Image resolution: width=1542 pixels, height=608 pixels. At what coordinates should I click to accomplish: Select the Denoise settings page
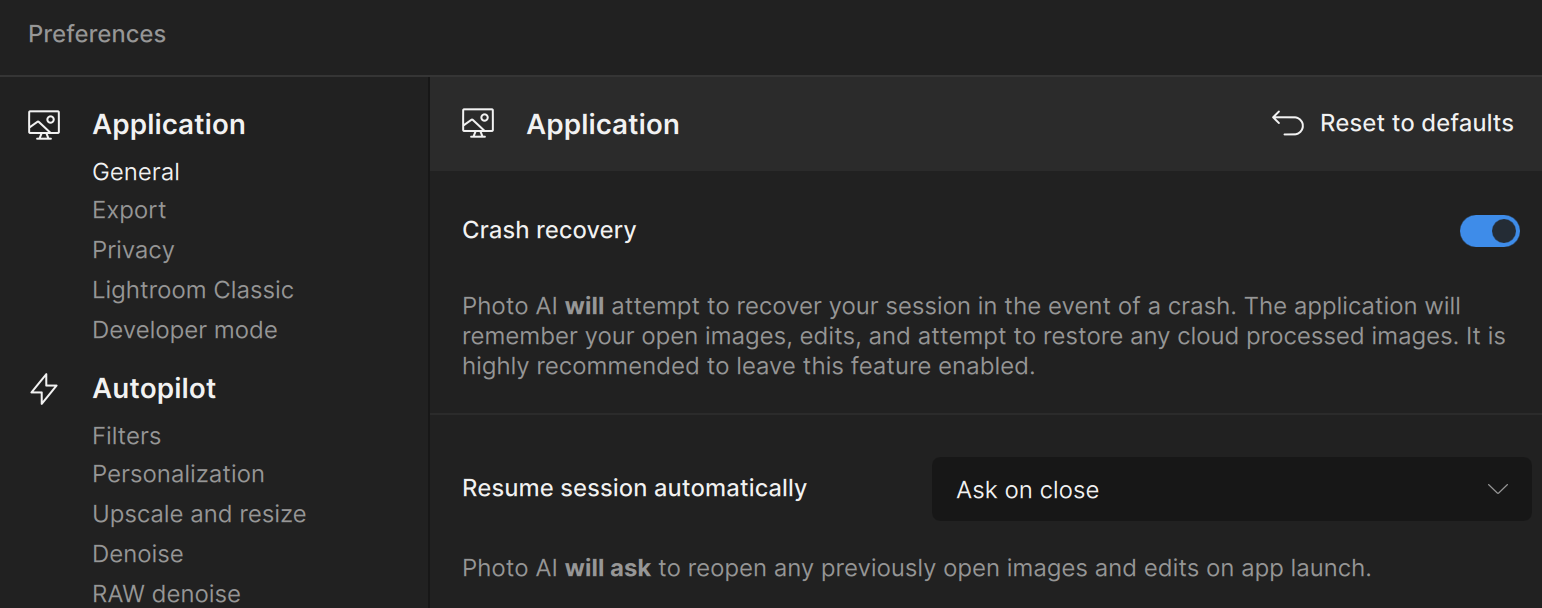click(137, 553)
